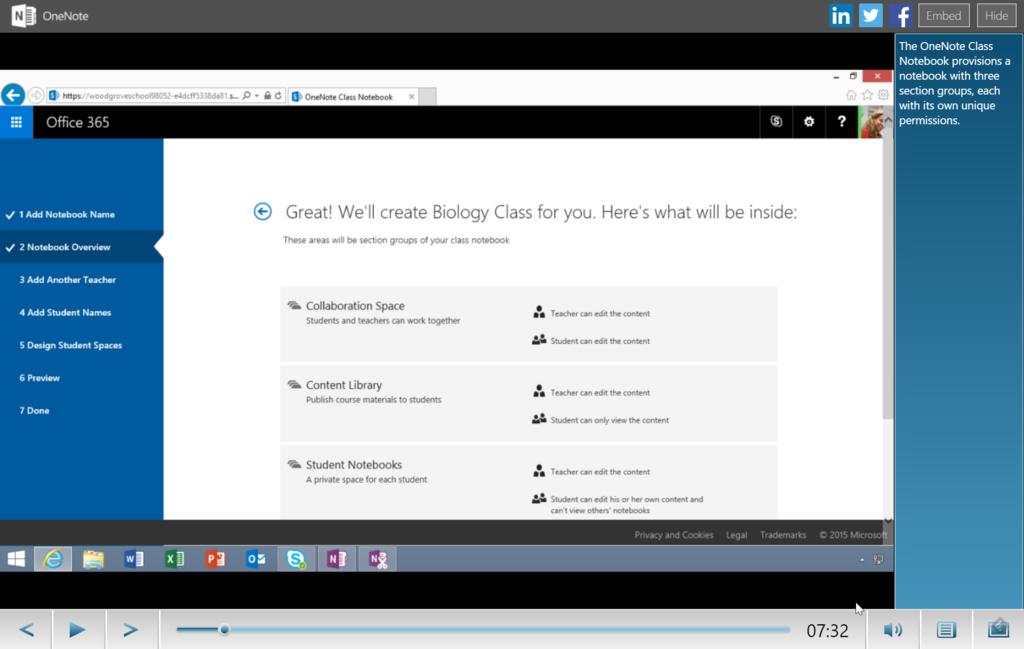This screenshot has width=1024, height=649.
Task: Launch Word from the taskbar
Action: click(x=134, y=559)
